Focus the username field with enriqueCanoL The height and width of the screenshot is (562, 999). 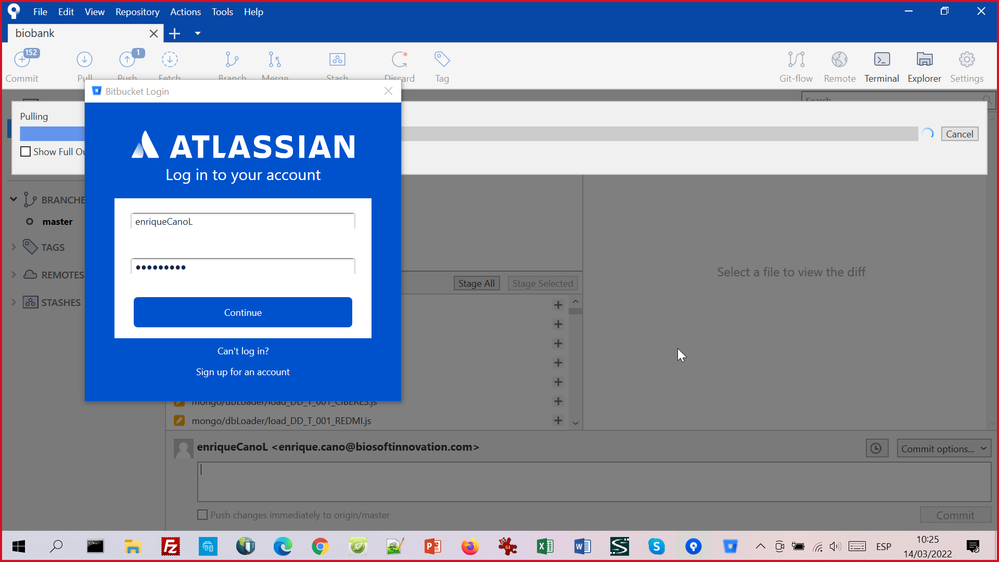(243, 222)
